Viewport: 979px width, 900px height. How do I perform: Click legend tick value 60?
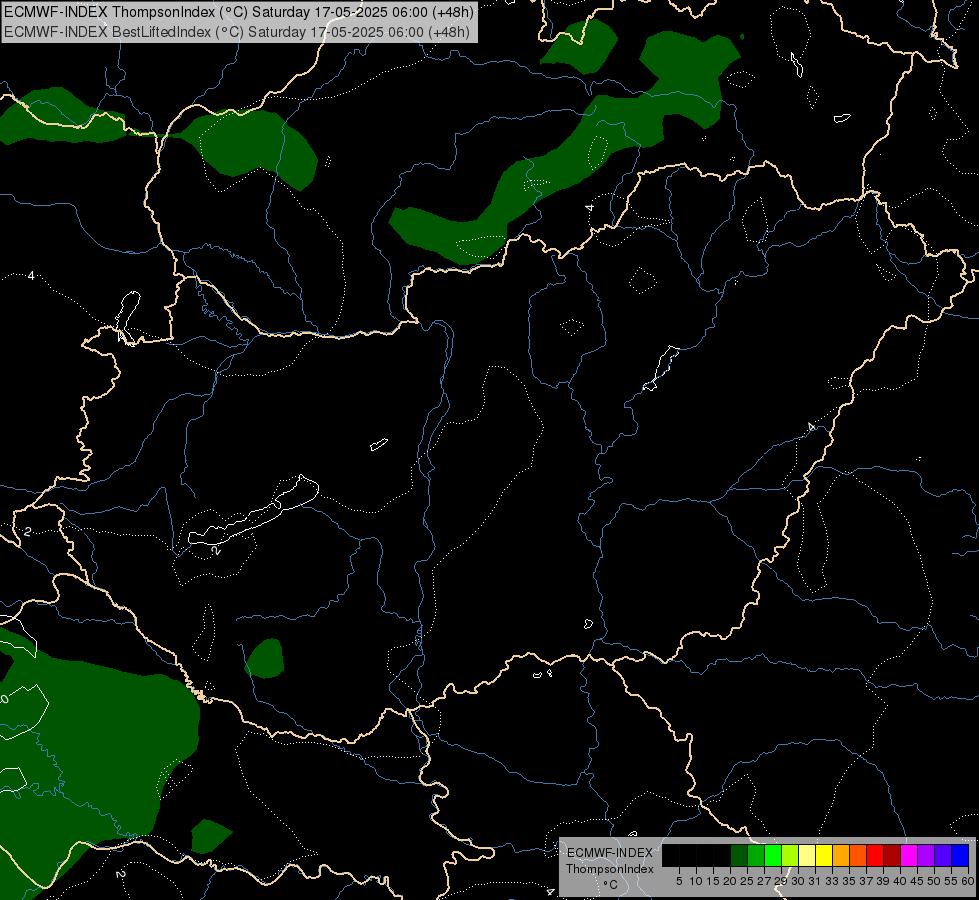tap(967, 881)
